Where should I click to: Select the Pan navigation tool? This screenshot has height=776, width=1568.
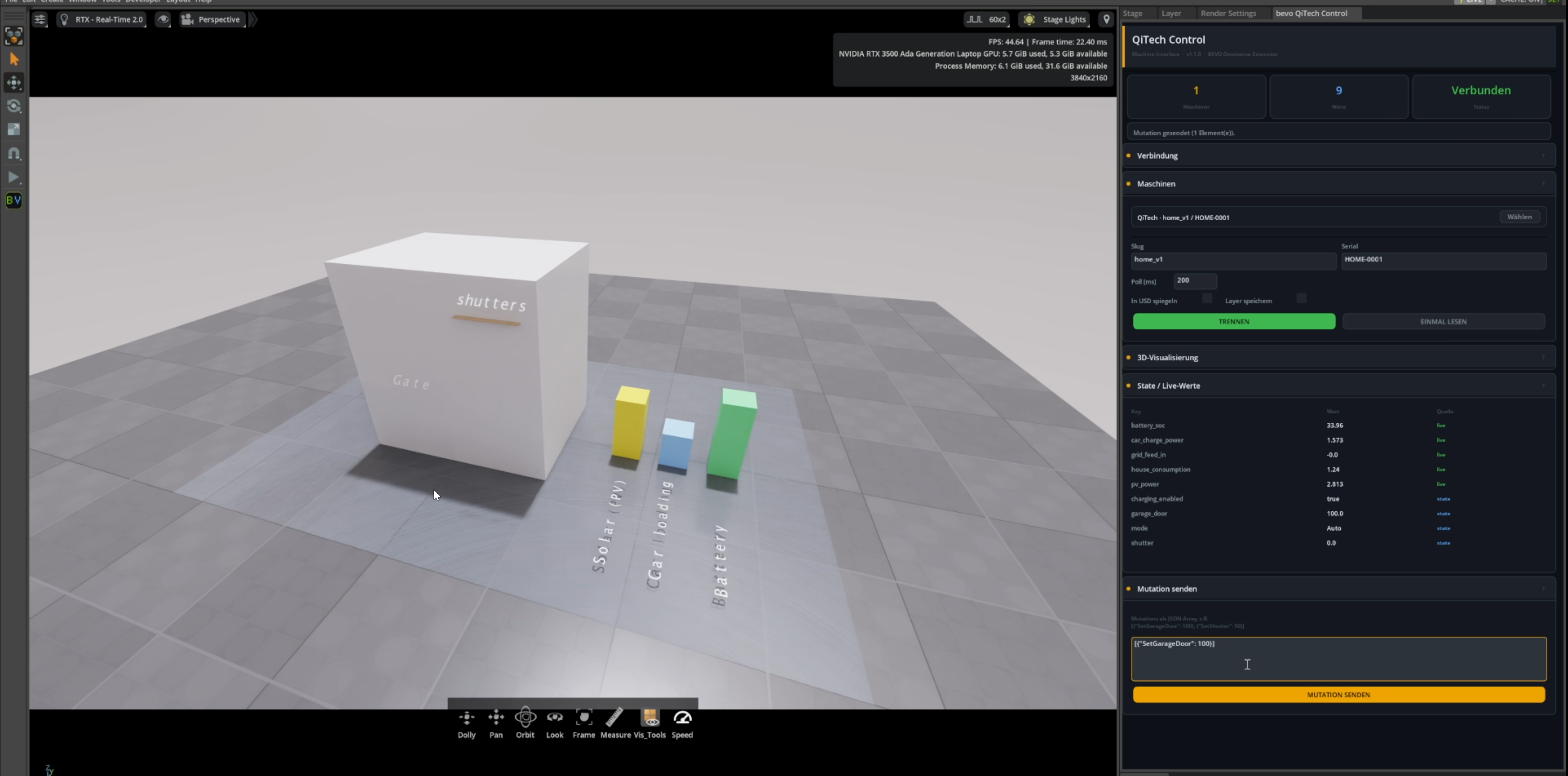click(496, 724)
